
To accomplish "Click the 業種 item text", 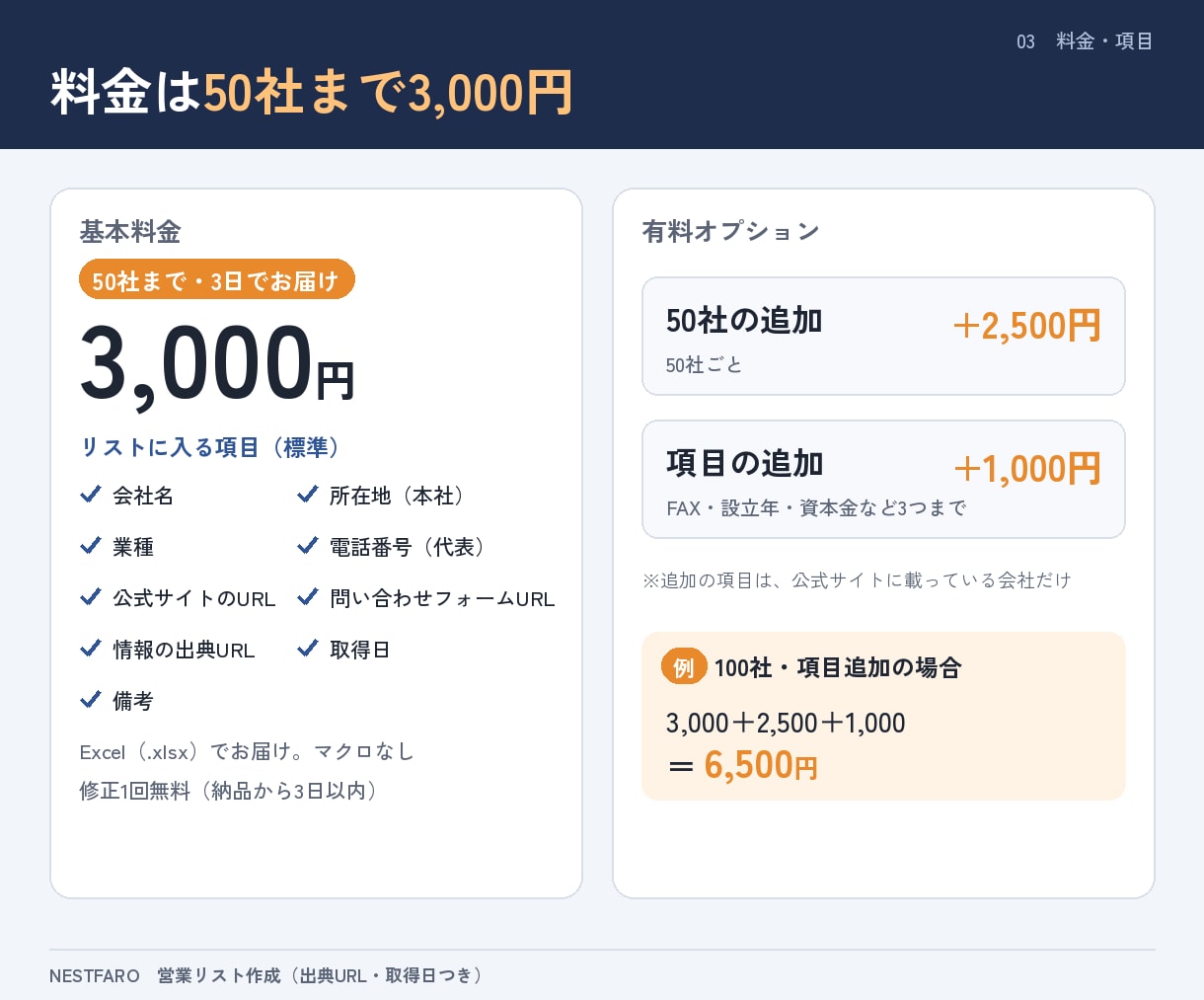I will pyautogui.click(x=133, y=547).
